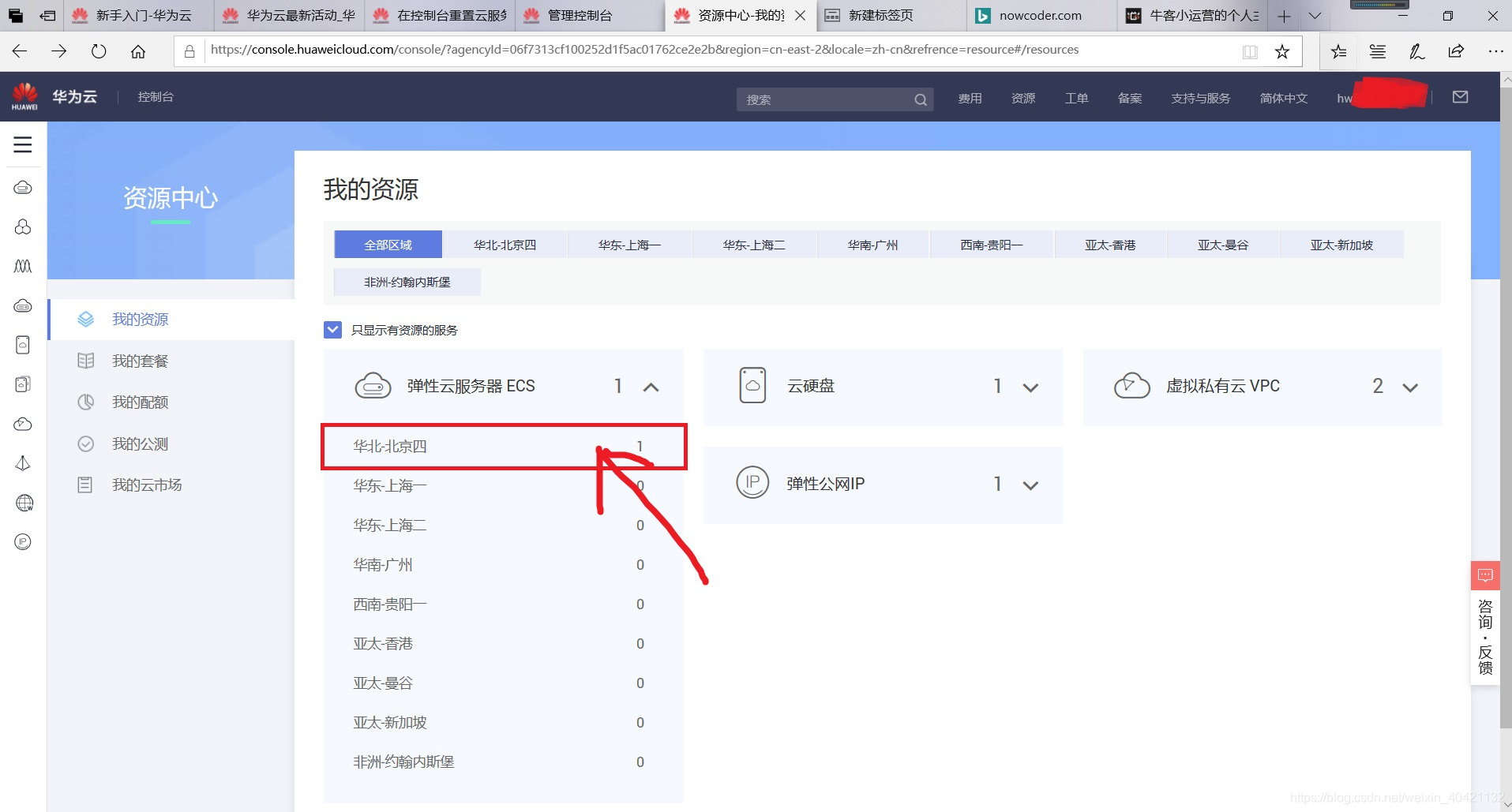Open browser tab list dropdown arrow
This screenshot has width=1512, height=812.
pyautogui.click(x=1315, y=16)
